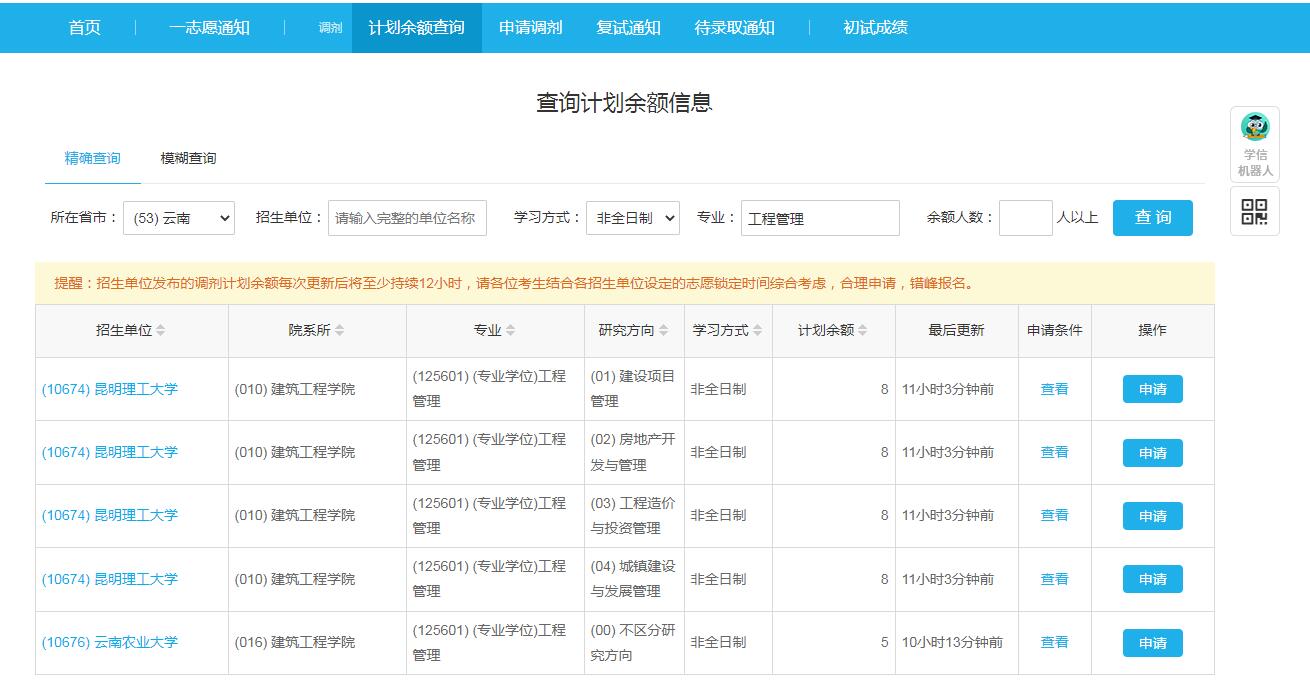Click the 计划余额 value 5 cell
This screenshot has height=694, width=1310.
[x=834, y=642]
